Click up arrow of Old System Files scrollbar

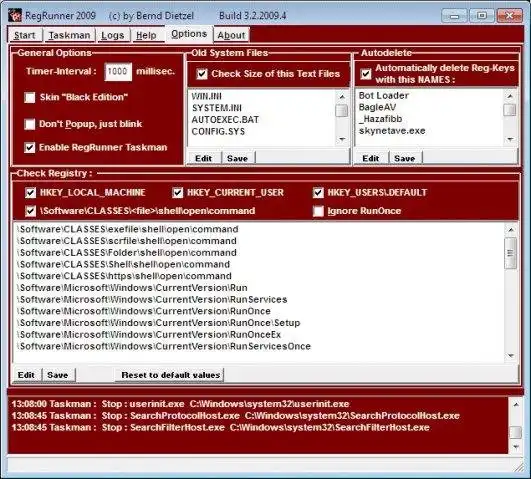click(342, 97)
